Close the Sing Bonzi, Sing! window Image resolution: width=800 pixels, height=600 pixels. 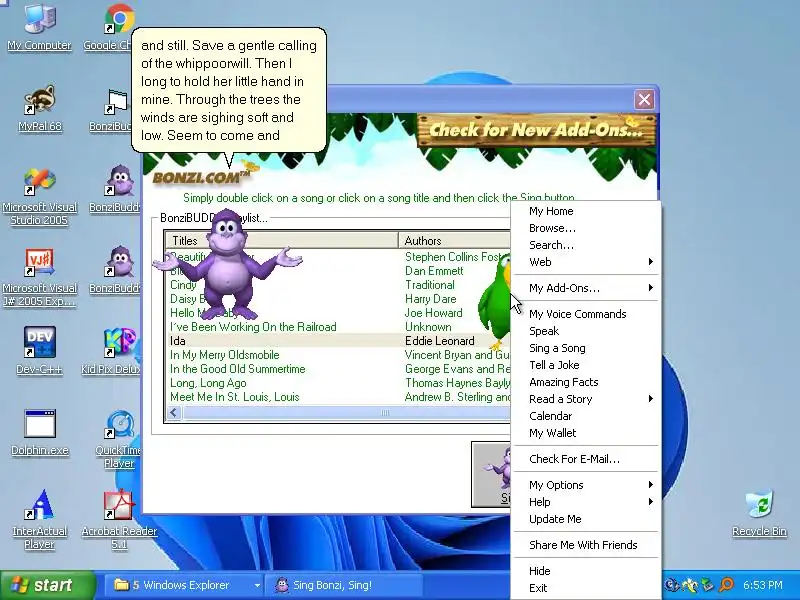click(x=644, y=99)
